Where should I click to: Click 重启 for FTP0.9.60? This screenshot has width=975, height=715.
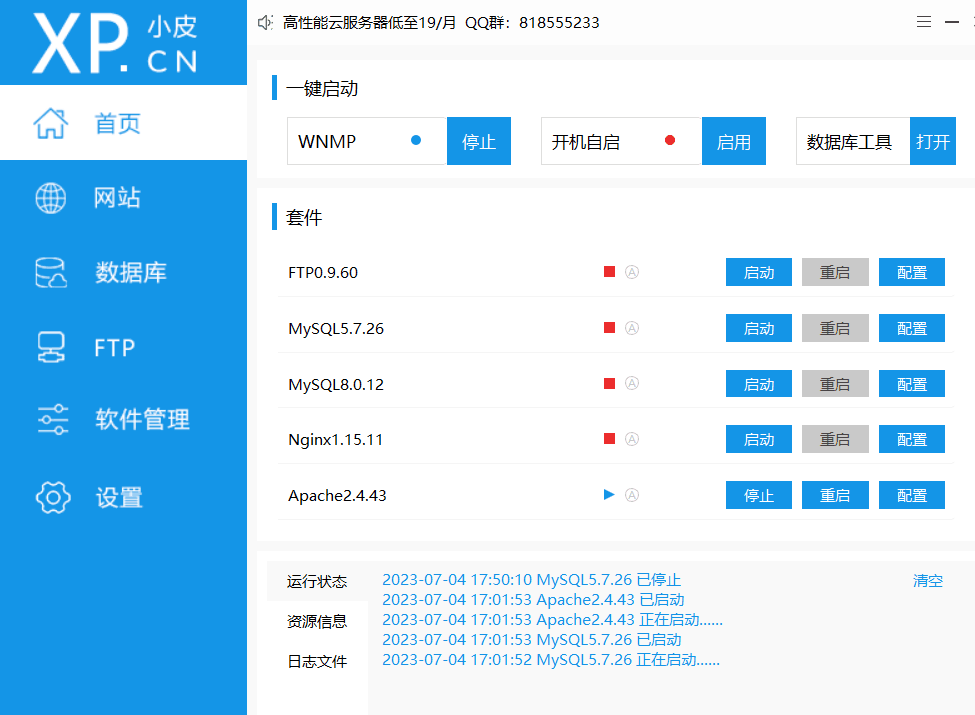pos(835,272)
